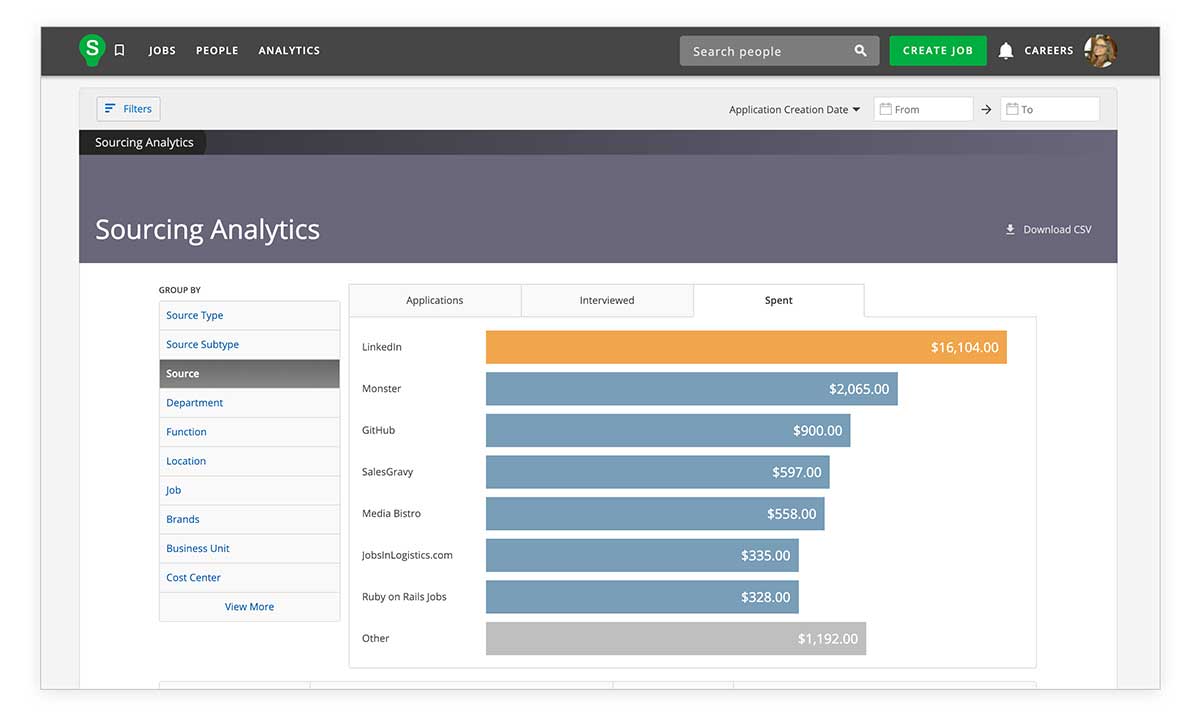The width and height of the screenshot is (1200, 716).
Task: Expand View More group options
Action: pos(249,607)
